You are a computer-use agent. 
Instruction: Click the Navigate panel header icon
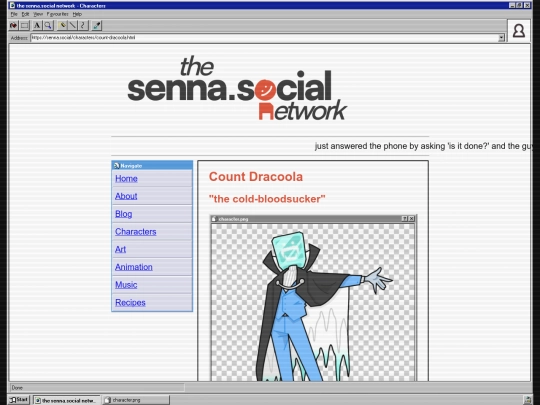pos(116,166)
